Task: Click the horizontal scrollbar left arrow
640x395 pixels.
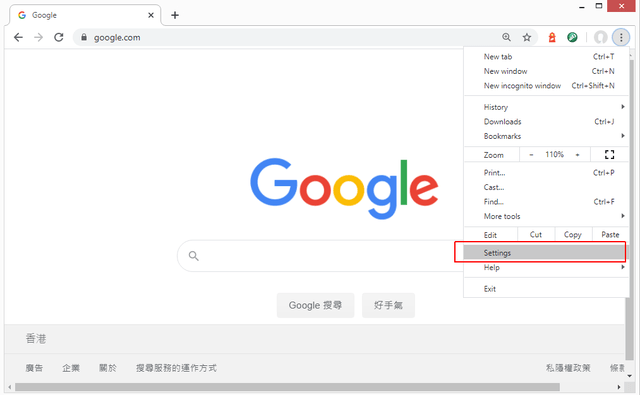Action: click(10, 387)
